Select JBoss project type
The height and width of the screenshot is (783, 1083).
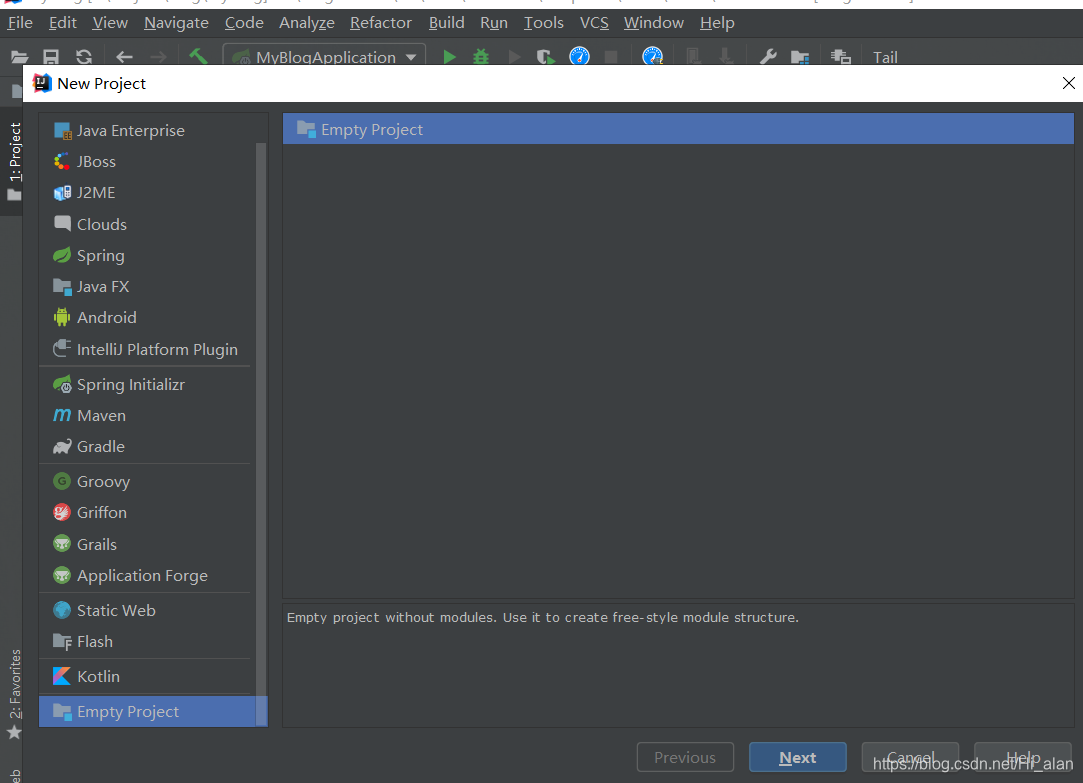145,162
